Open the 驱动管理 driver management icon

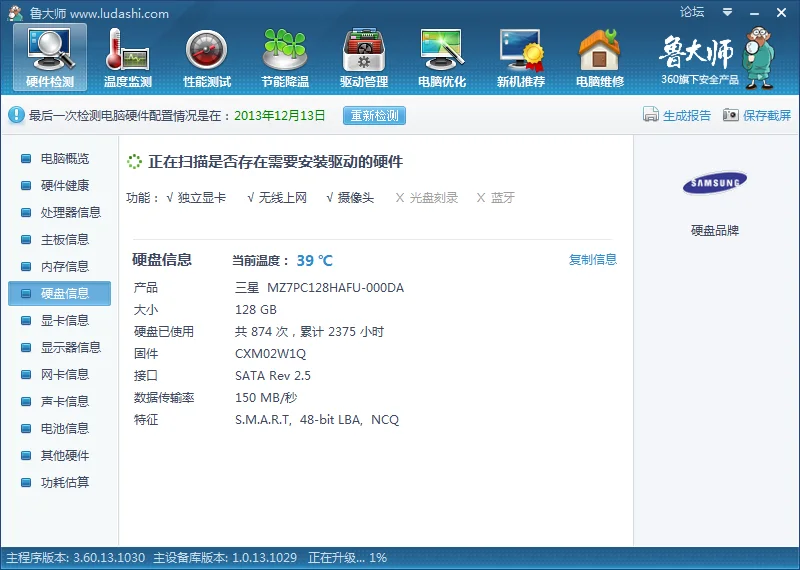(364, 57)
